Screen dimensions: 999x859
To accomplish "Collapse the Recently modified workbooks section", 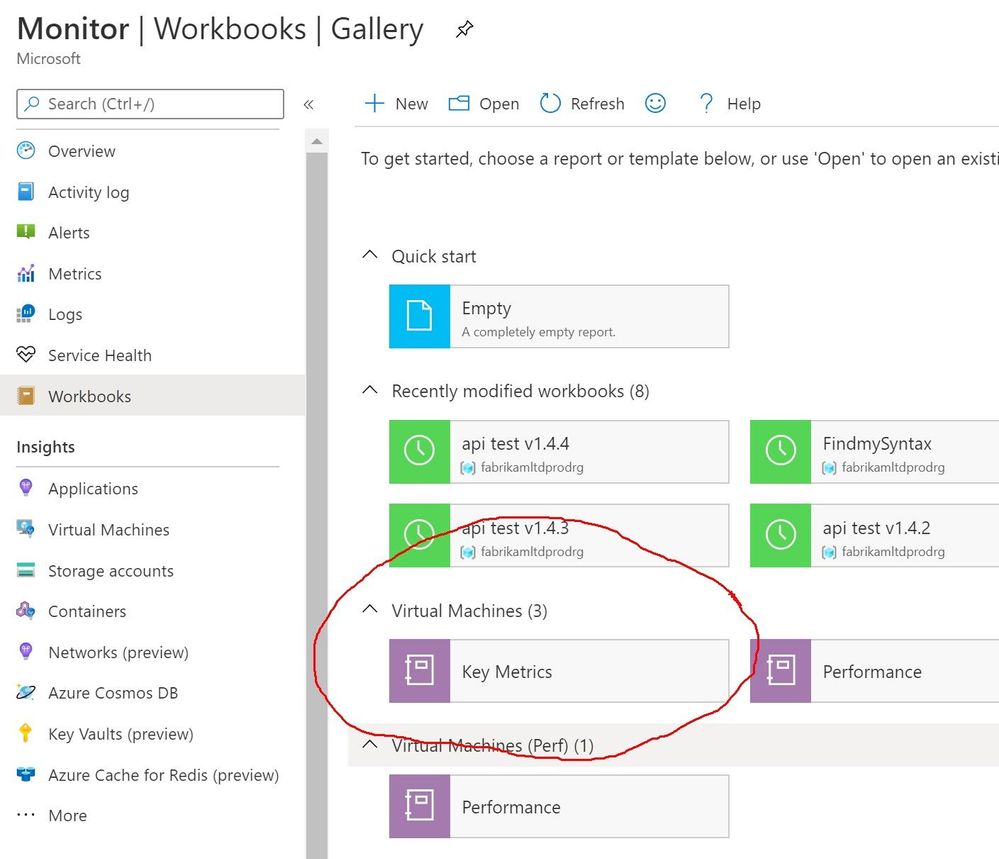I will tap(370, 390).
